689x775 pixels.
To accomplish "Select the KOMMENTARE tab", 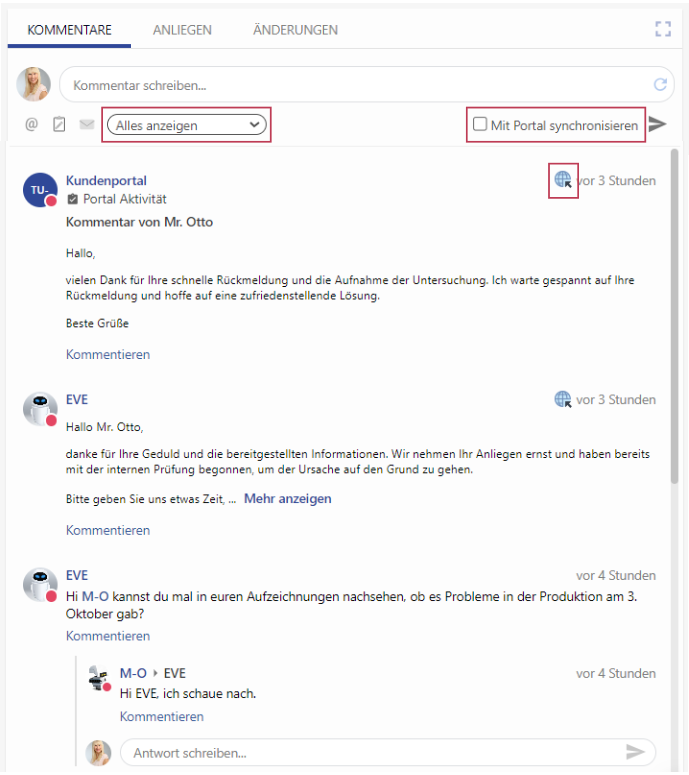I will coord(69,30).
